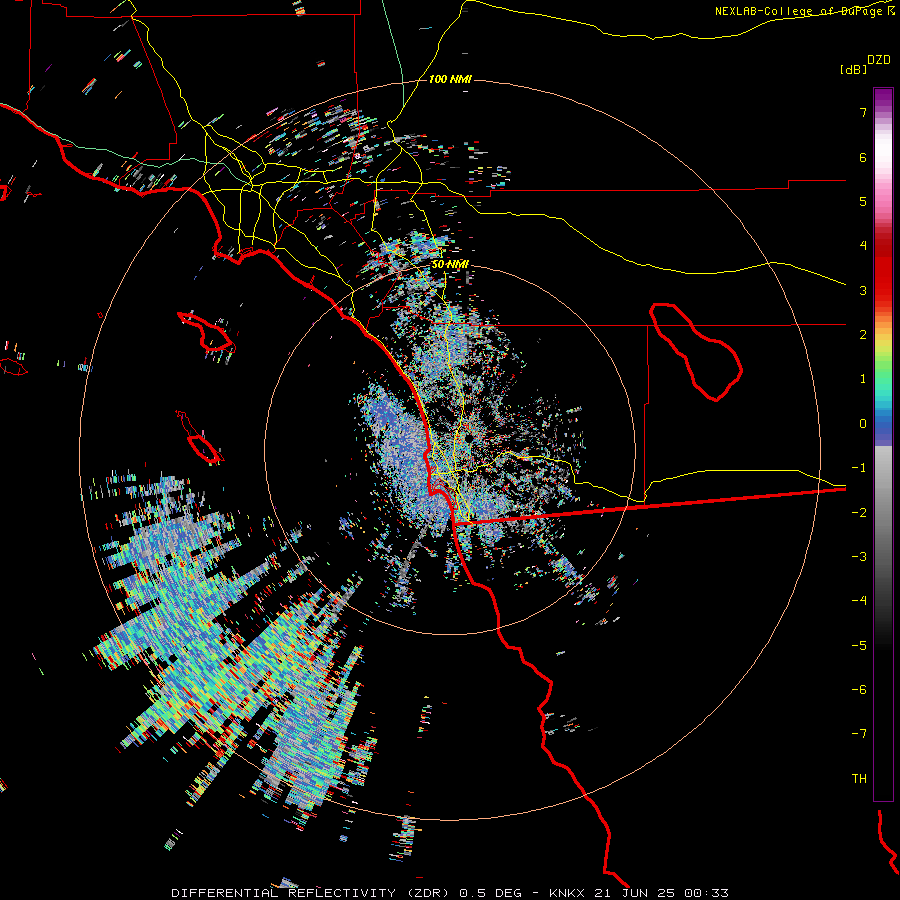
Task: Click the -2 value on the color scale
Action: [x=859, y=513]
